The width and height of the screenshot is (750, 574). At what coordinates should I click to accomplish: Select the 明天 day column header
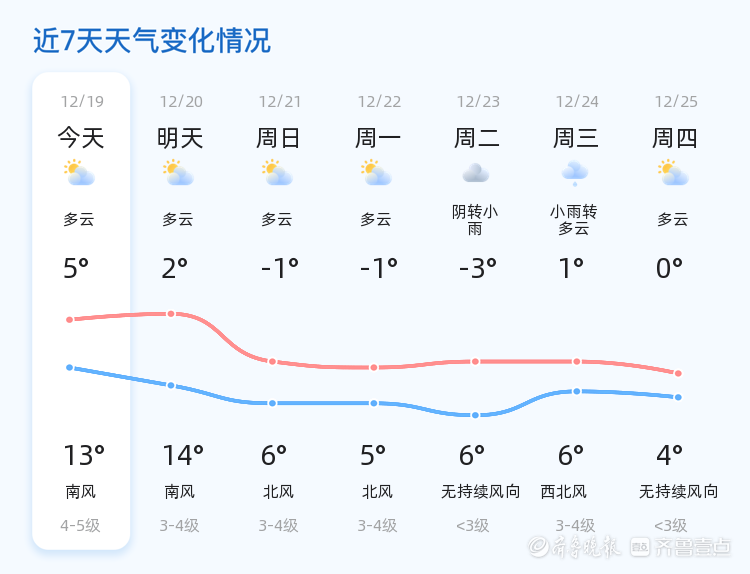180,138
